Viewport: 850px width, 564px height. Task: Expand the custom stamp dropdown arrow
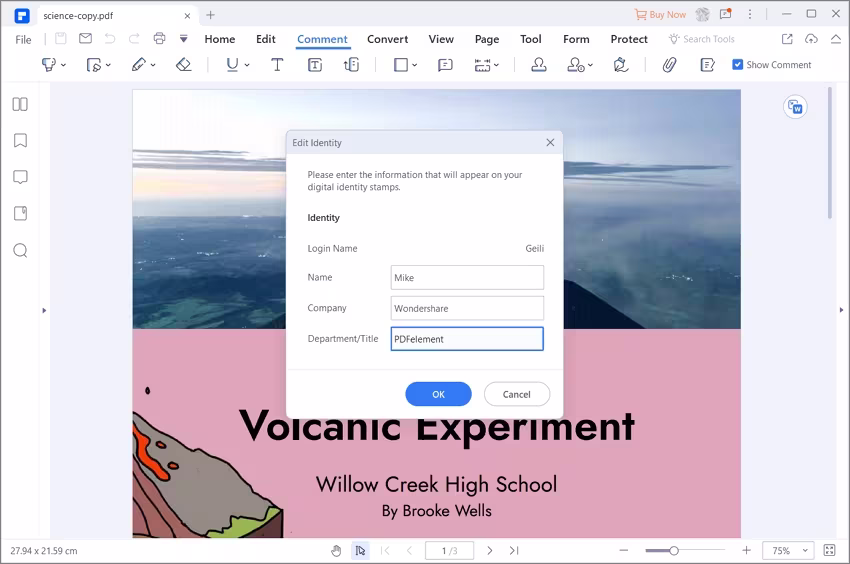point(590,65)
